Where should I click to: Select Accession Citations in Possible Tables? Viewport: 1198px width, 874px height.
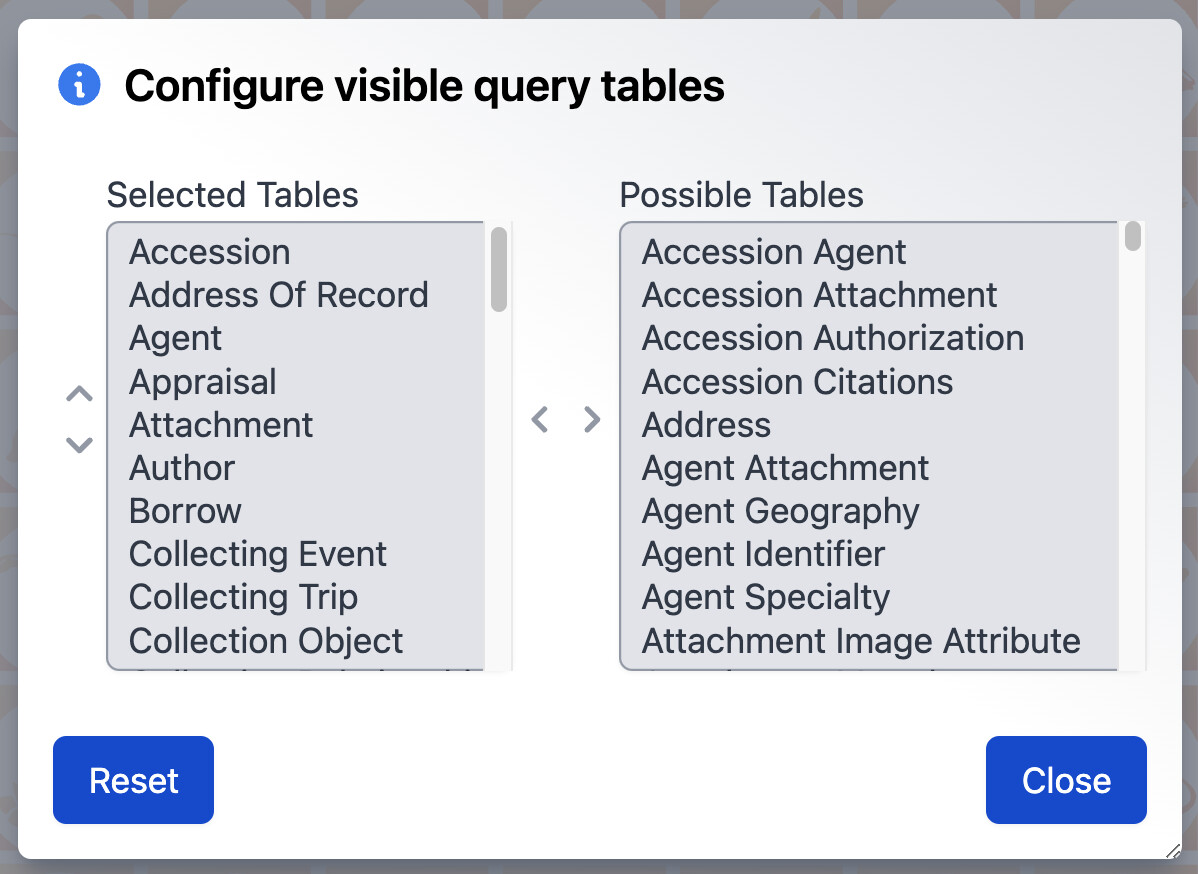pyautogui.click(x=797, y=382)
